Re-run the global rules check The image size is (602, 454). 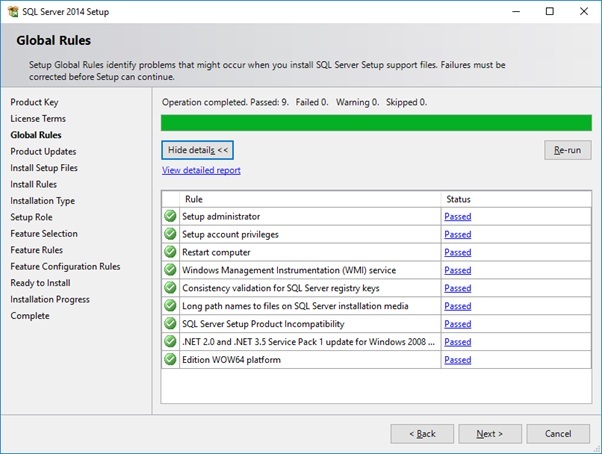pyautogui.click(x=567, y=150)
